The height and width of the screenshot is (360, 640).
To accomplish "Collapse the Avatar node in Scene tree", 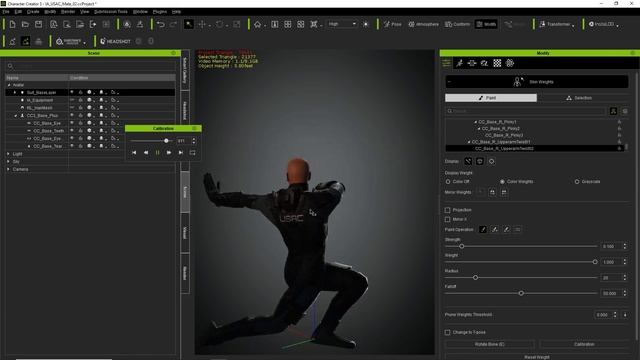I will 9,85.
